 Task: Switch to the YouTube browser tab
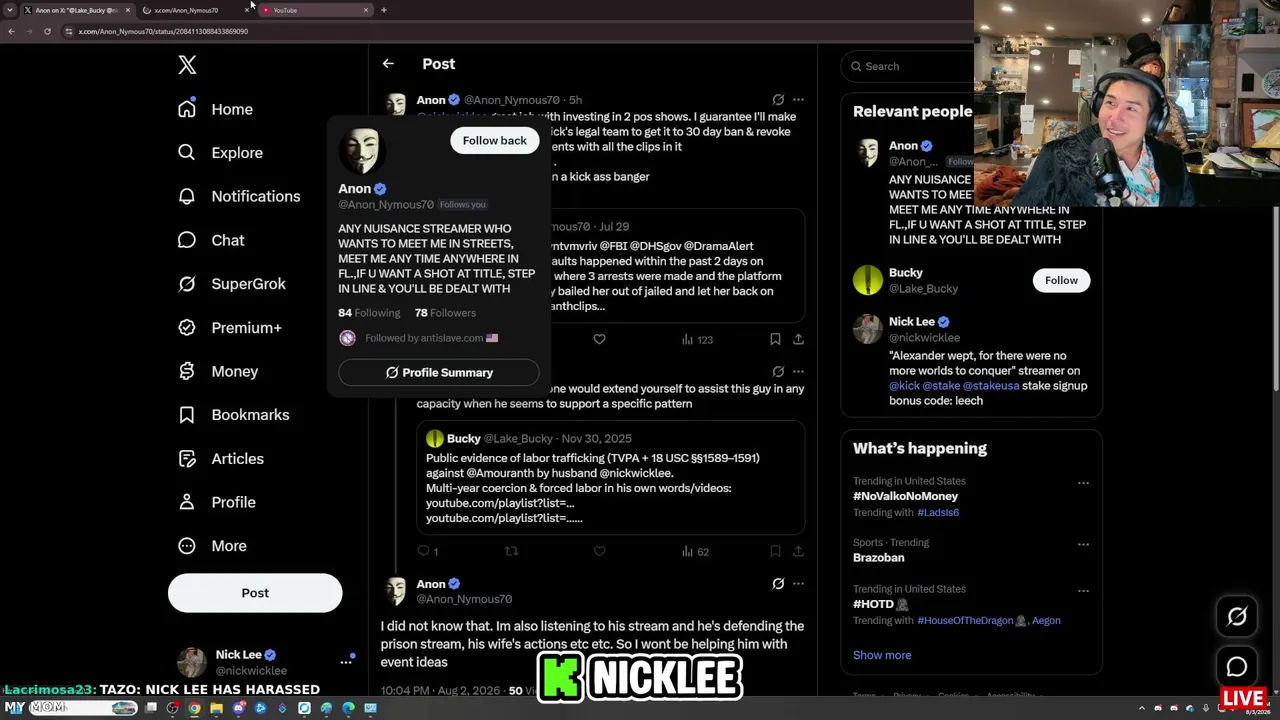[x=315, y=10]
